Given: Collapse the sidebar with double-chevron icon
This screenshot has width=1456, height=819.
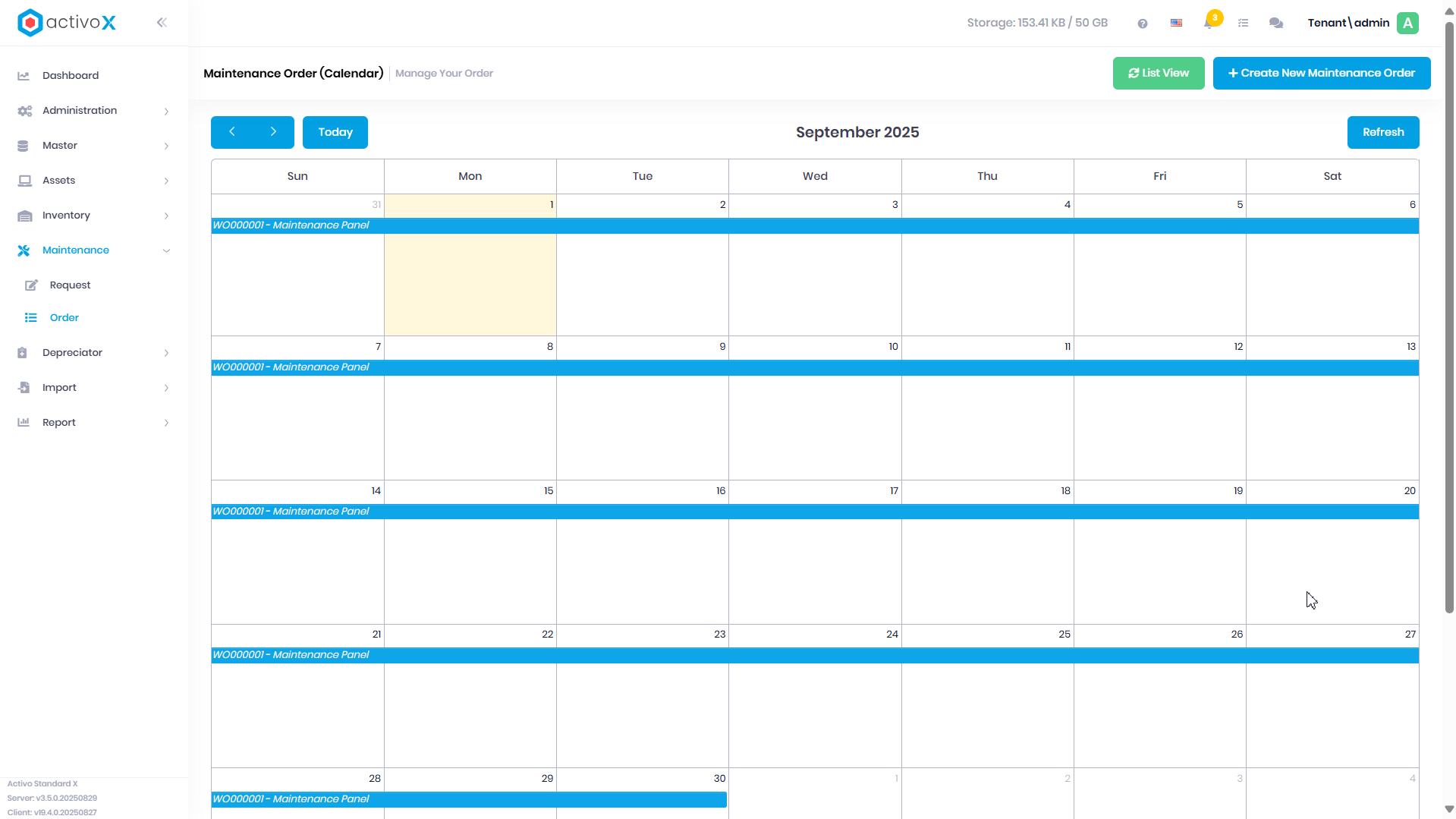Looking at the screenshot, I should pyautogui.click(x=162, y=23).
